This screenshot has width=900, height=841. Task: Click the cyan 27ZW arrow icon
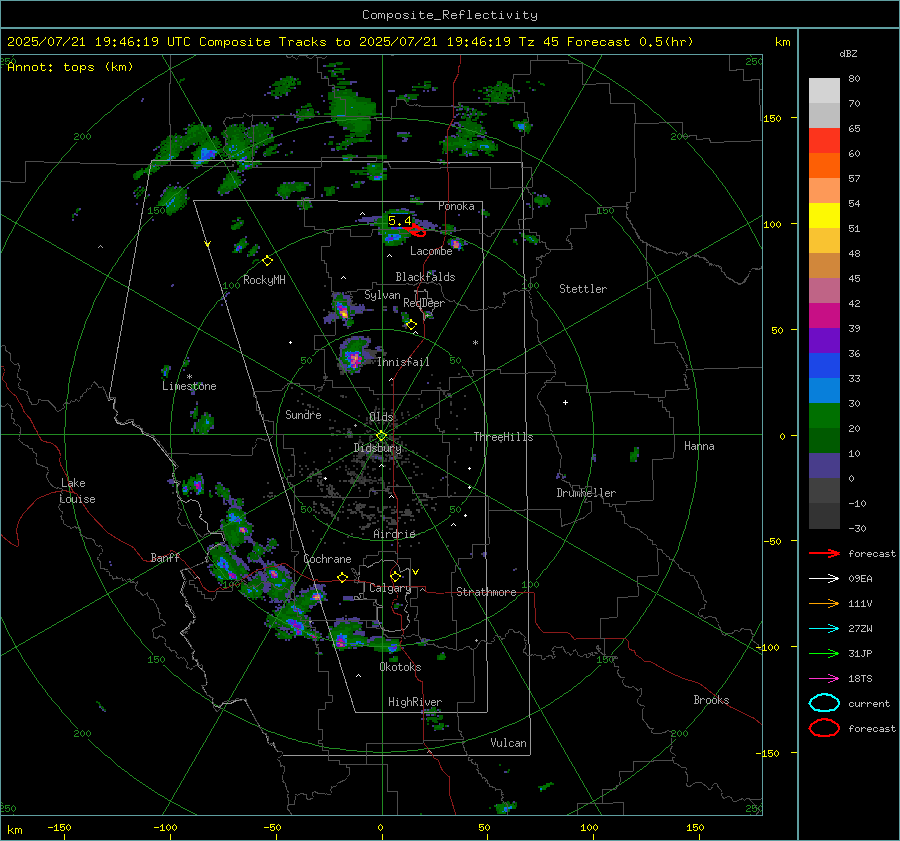[x=824, y=629]
